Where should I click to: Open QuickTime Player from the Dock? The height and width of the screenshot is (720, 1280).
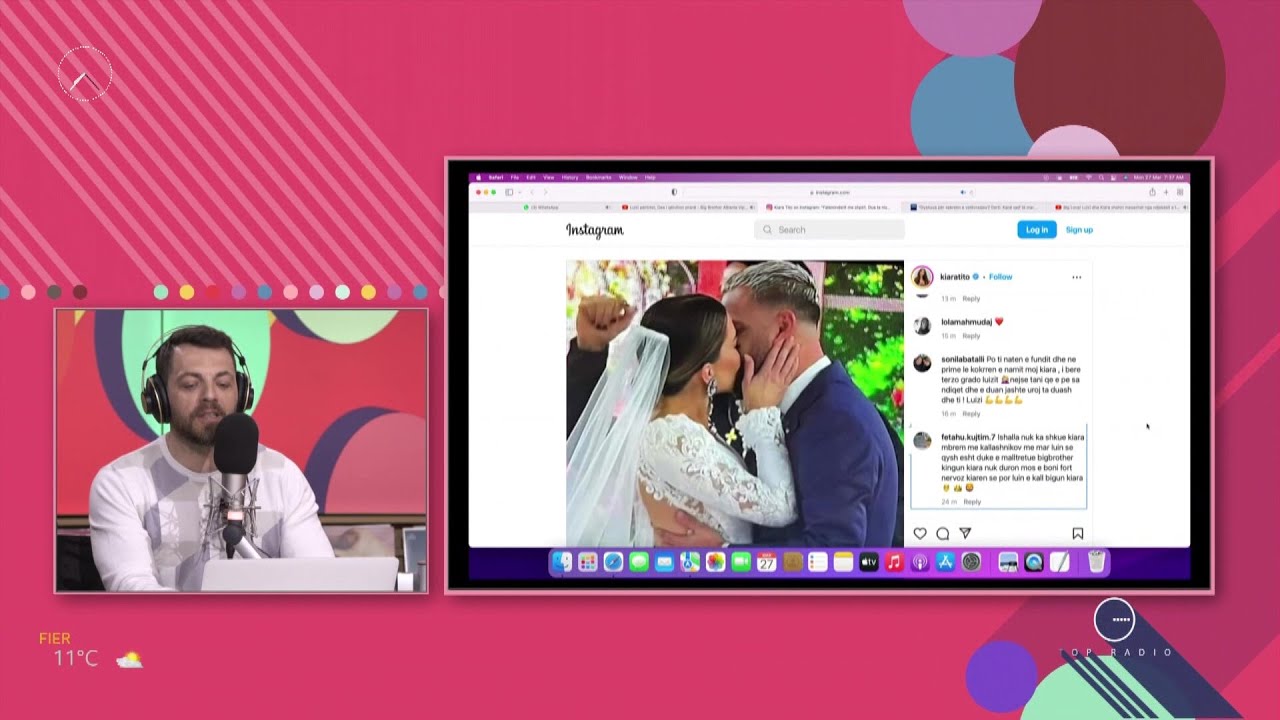click(x=1034, y=562)
